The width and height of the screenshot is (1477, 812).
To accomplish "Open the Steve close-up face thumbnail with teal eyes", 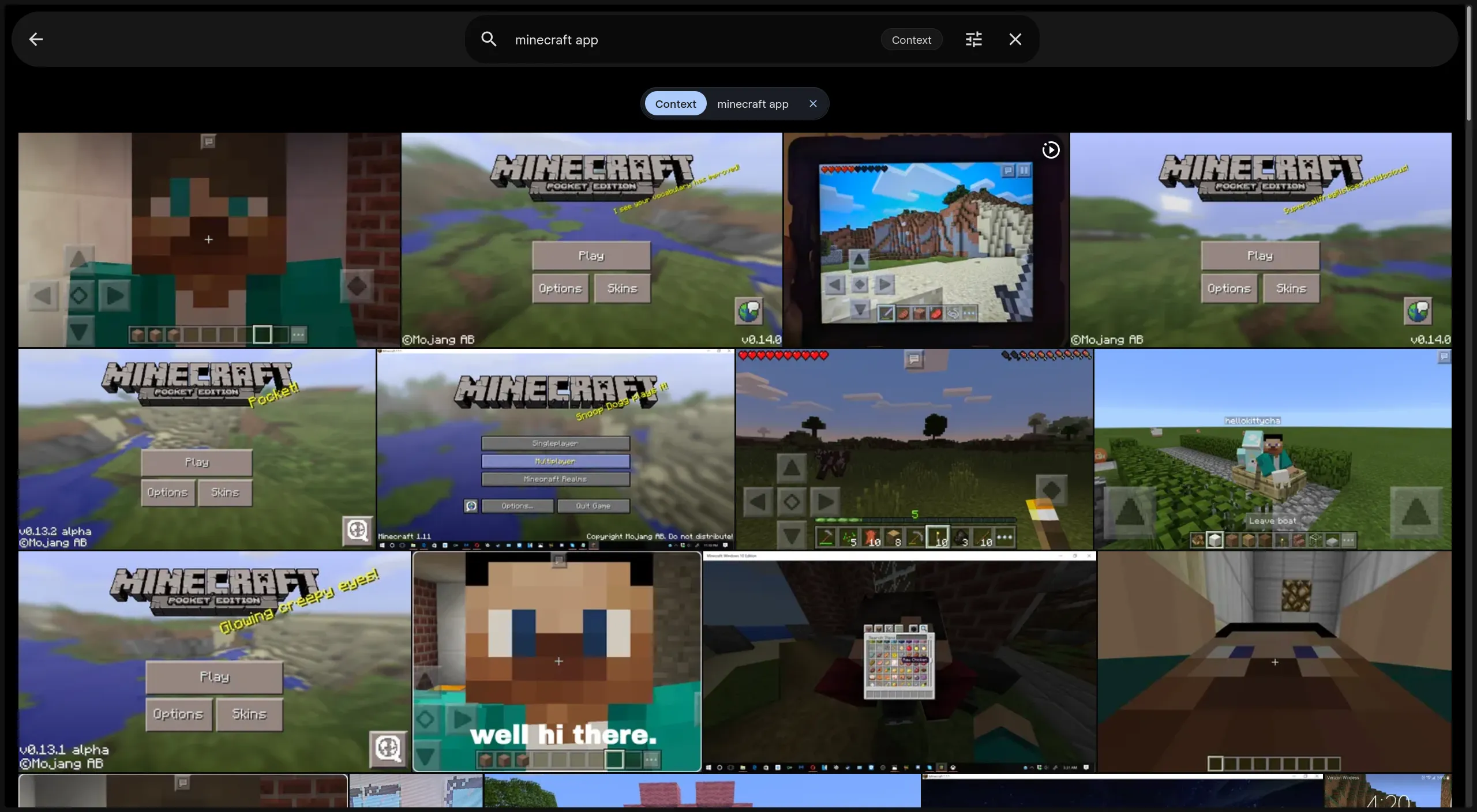I will (x=209, y=240).
